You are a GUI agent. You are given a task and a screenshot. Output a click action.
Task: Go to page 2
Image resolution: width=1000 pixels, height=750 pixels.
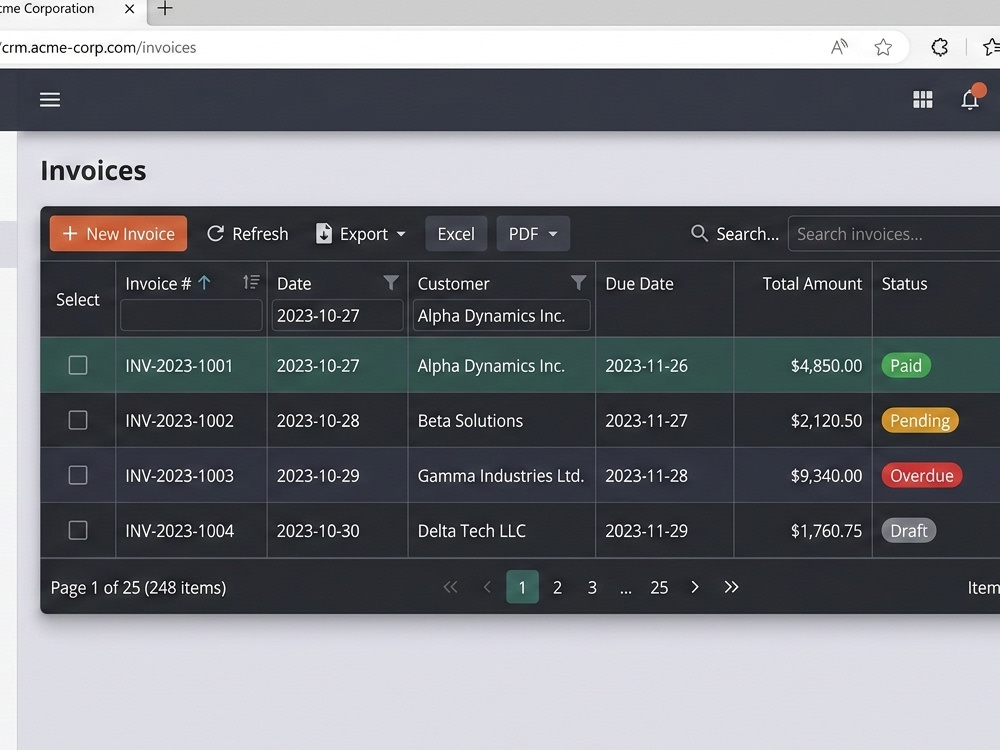(x=557, y=587)
